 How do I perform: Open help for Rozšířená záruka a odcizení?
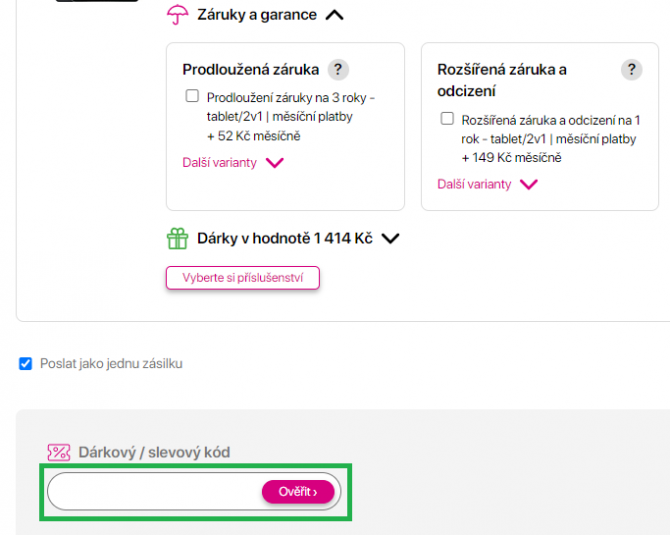click(x=631, y=69)
